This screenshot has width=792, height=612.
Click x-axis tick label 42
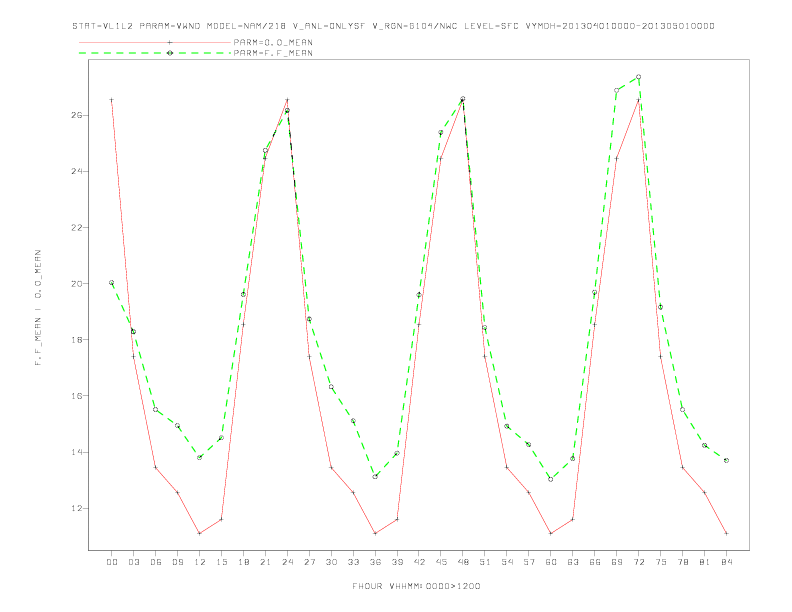click(x=419, y=562)
